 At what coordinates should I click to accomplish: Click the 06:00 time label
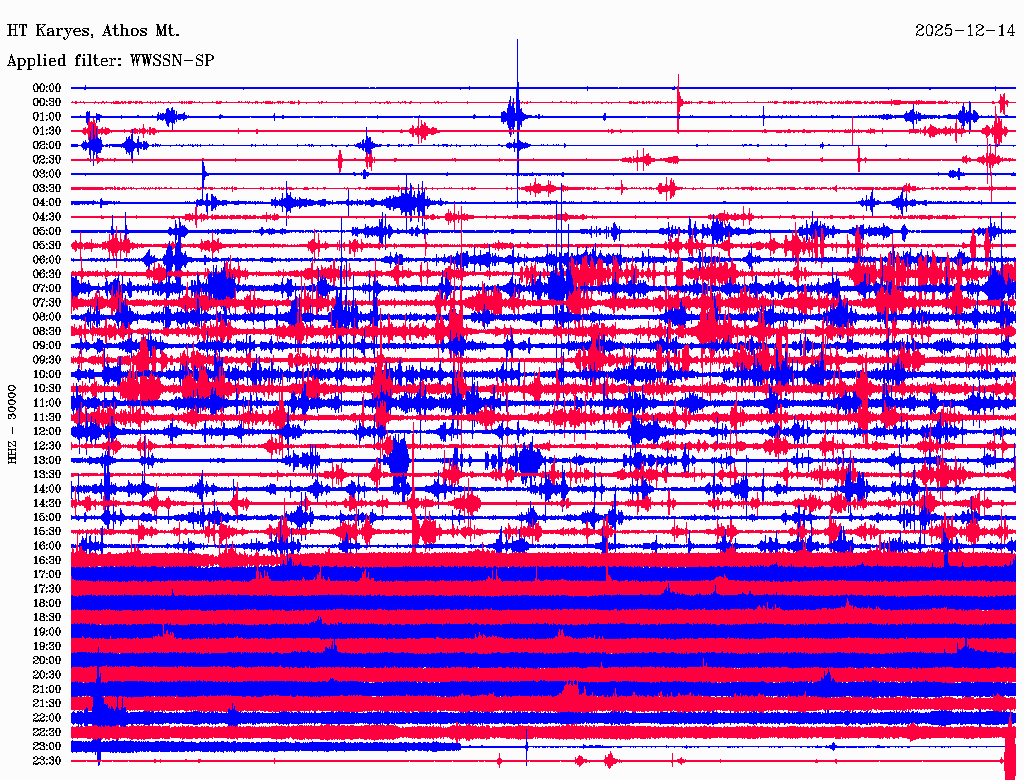tap(47, 259)
